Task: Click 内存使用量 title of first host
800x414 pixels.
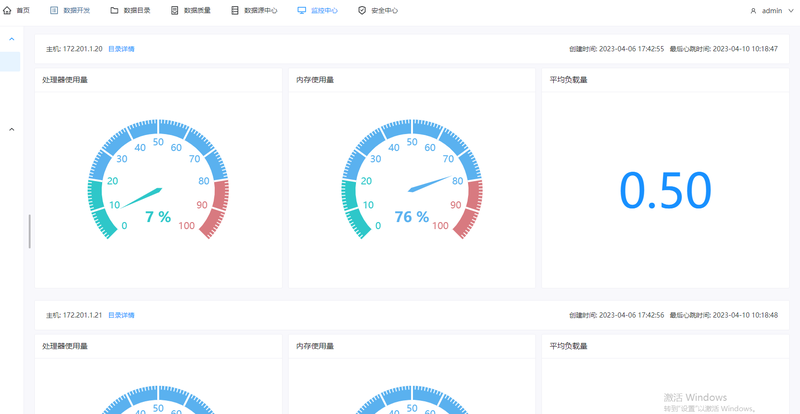Action: pos(315,80)
